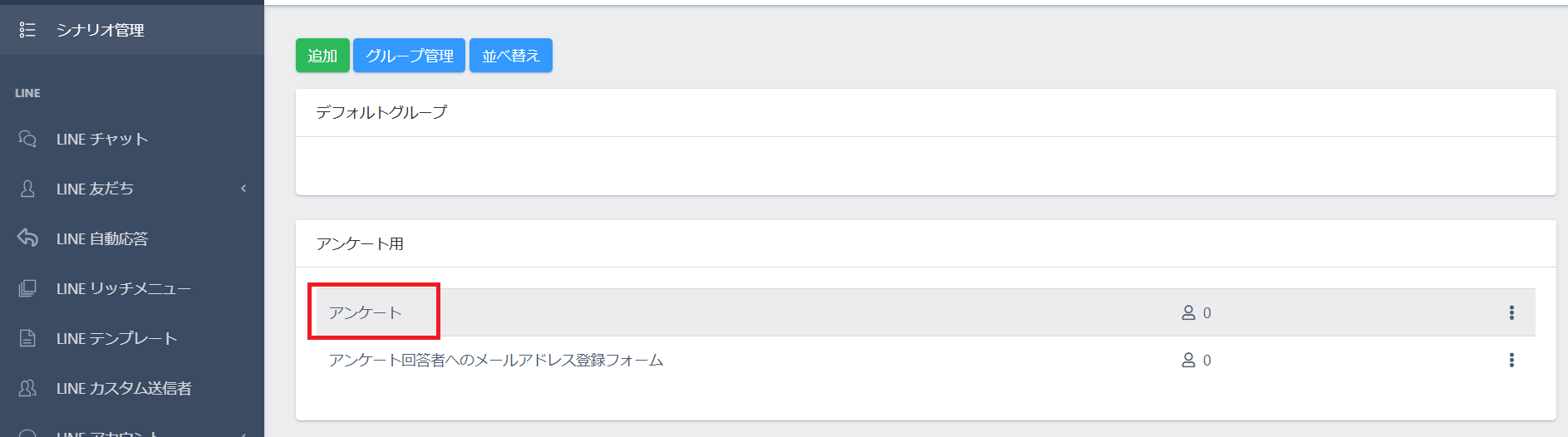Viewport: 1568px width, 437px height.
Task: Open the シナリオ管理 menu item
Action: click(x=101, y=30)
